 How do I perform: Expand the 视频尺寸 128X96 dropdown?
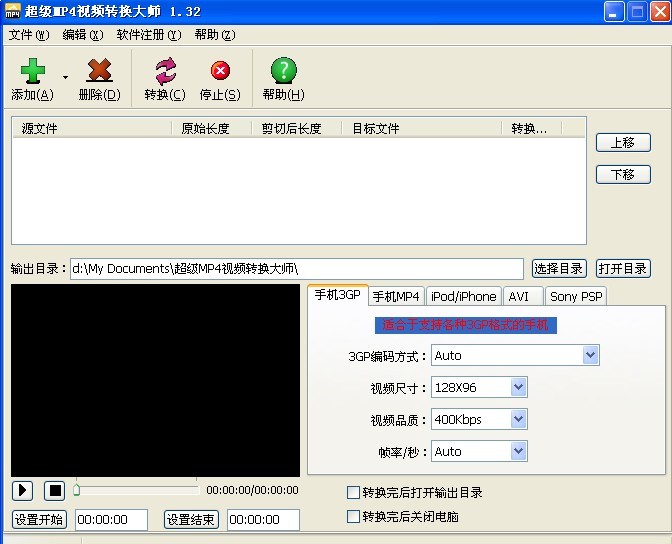click(518, 387)
